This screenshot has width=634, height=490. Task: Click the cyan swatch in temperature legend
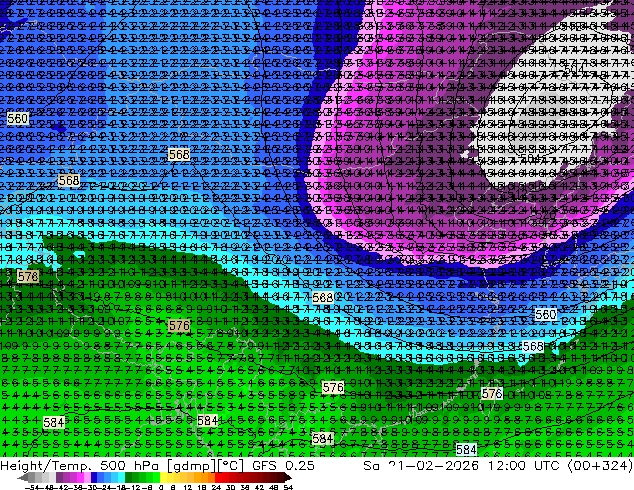(x=122, y=478)
